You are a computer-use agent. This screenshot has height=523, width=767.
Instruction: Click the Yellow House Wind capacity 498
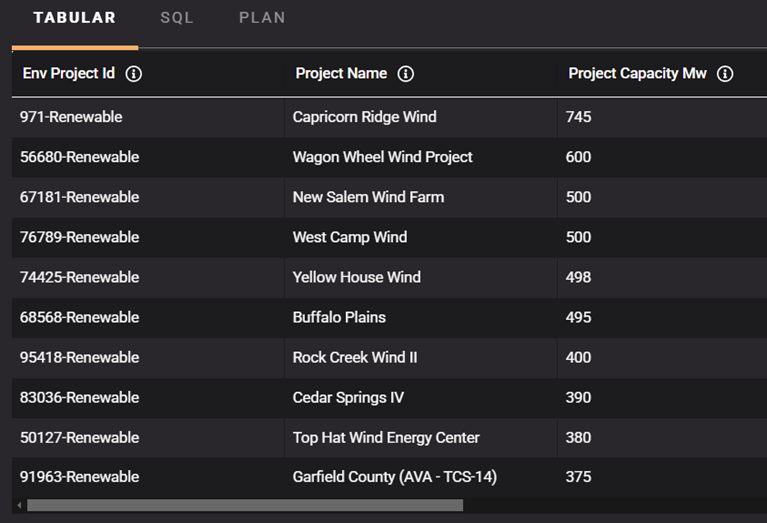[x=578, y=277]
